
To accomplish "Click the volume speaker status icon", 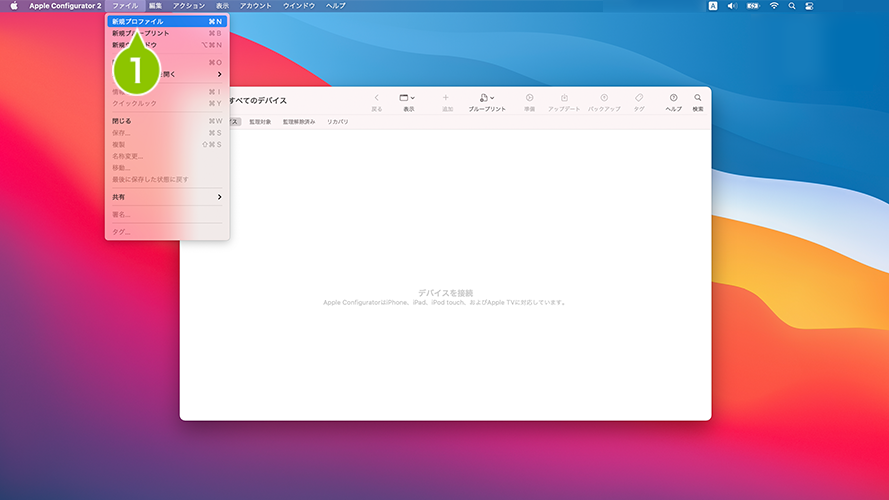I will [732, 6].
